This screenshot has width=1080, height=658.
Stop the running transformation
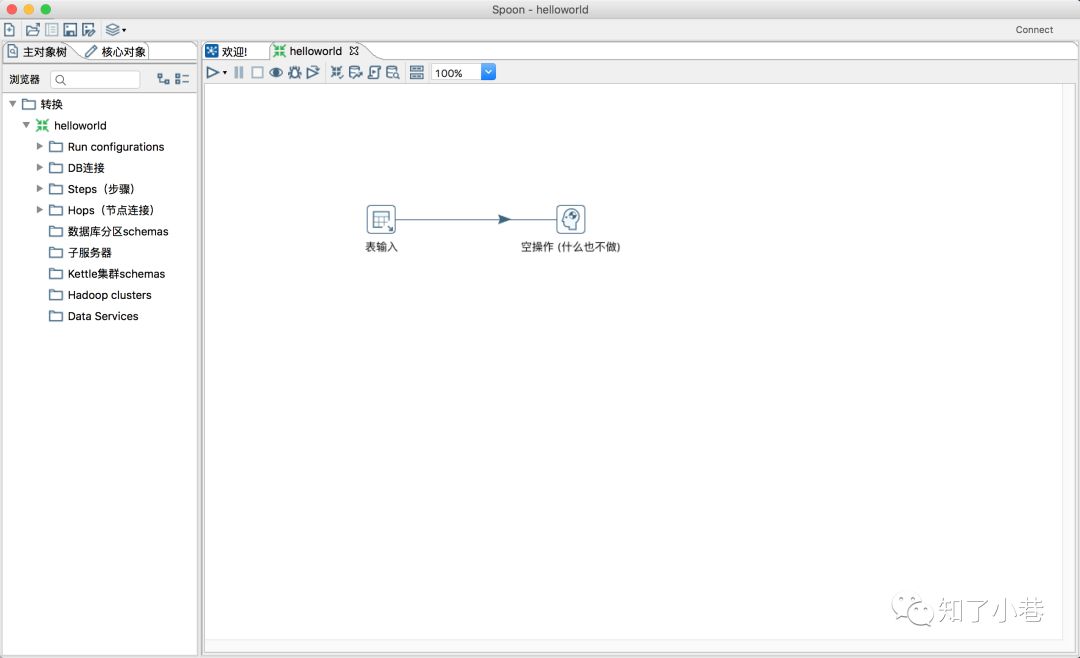tap(257, 72)
